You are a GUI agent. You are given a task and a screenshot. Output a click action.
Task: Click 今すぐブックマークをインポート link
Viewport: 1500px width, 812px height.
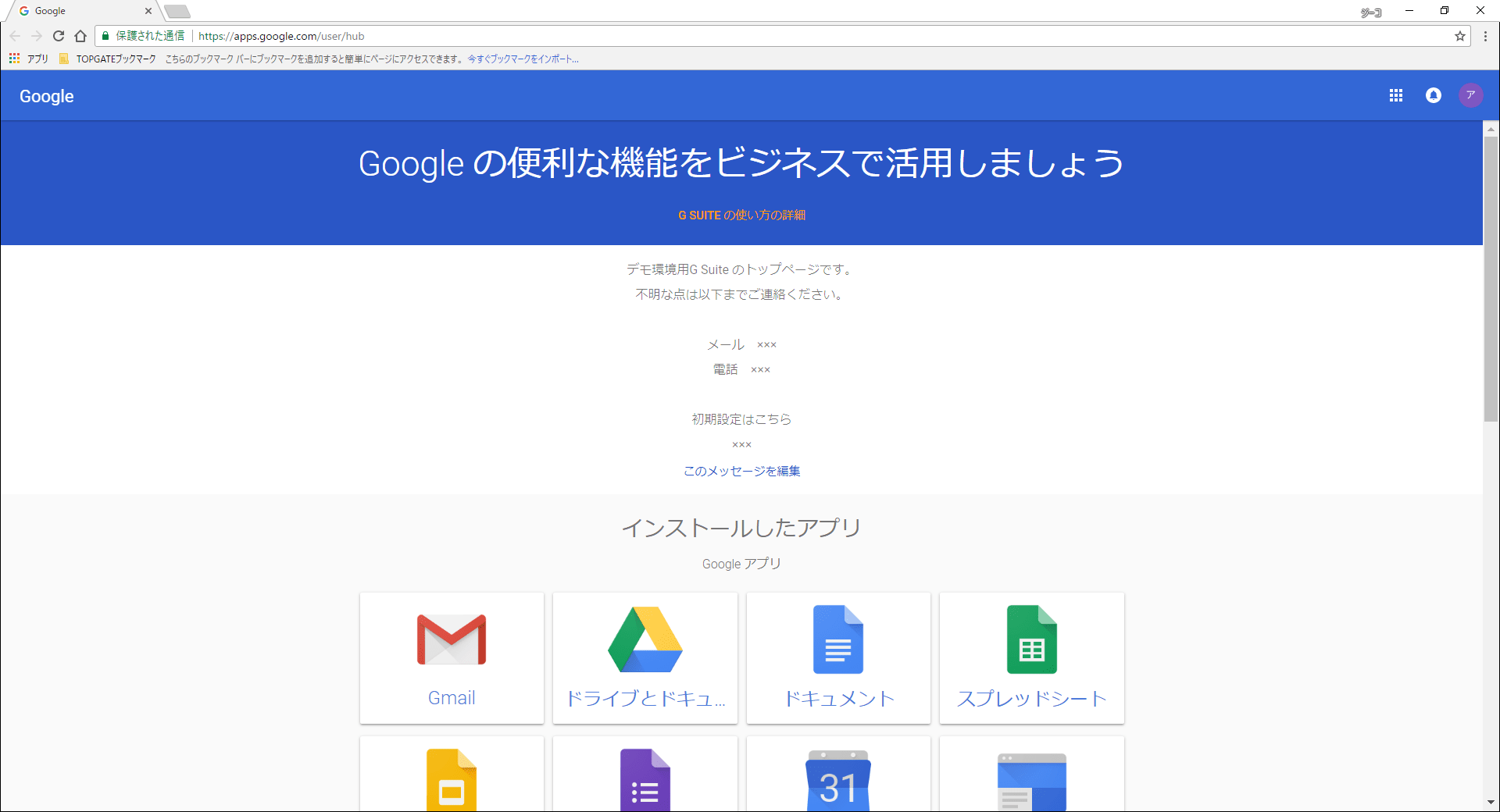click(x=523, y=59)
